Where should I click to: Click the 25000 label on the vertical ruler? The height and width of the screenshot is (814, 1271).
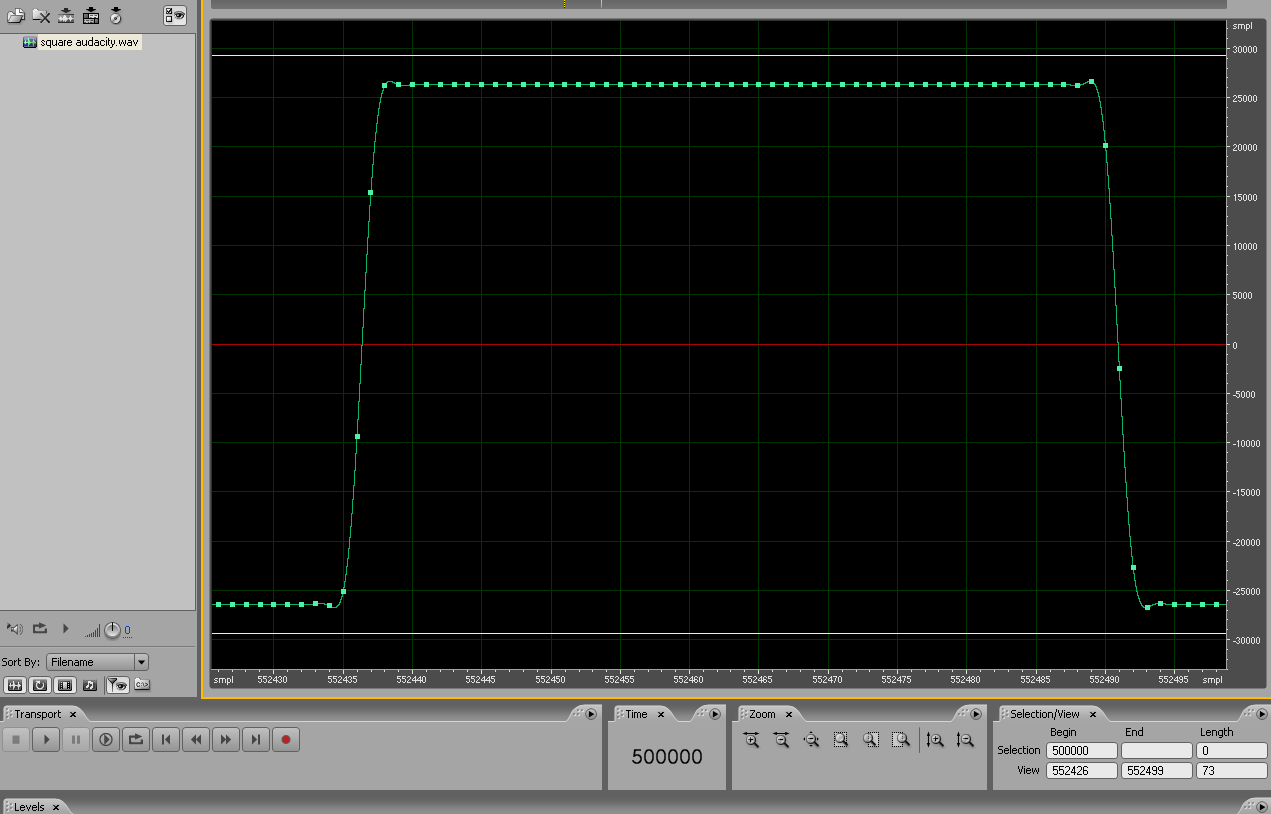coord(1247,98)
